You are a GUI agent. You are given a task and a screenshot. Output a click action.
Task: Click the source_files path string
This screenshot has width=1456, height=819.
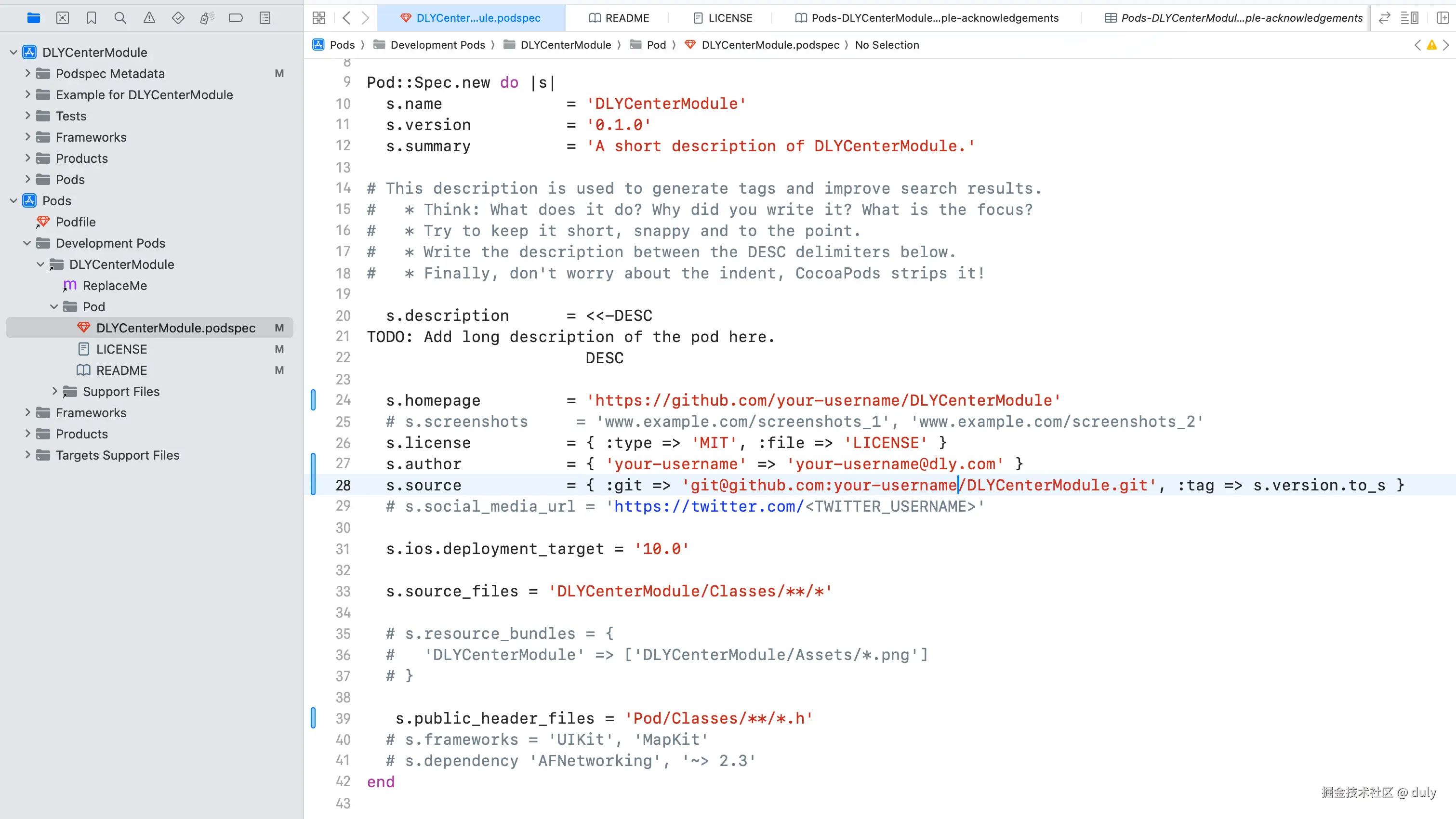[690, 591]
